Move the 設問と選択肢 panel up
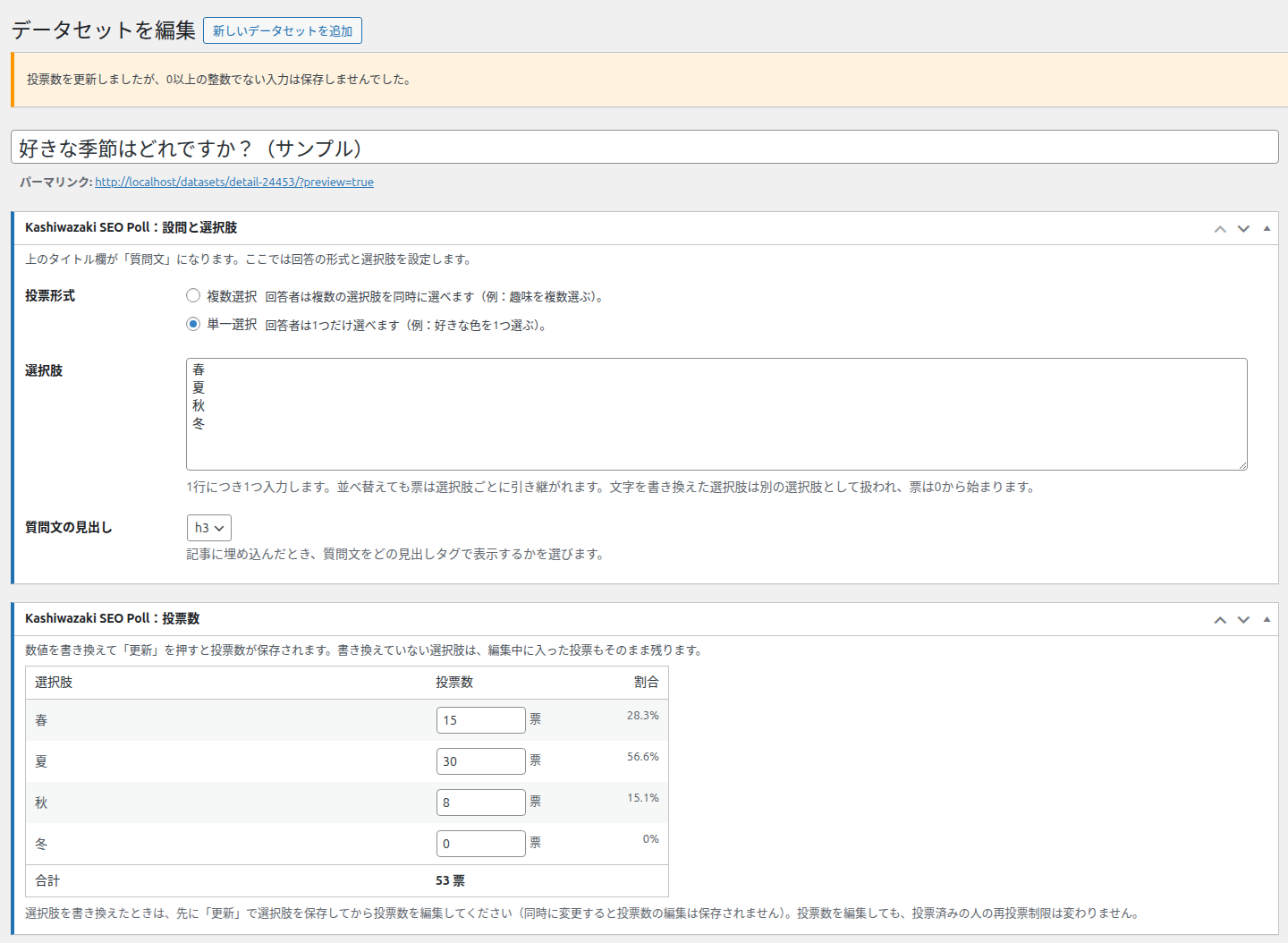The height and width of the screenshot is (943, 1288). (1220, 229)
